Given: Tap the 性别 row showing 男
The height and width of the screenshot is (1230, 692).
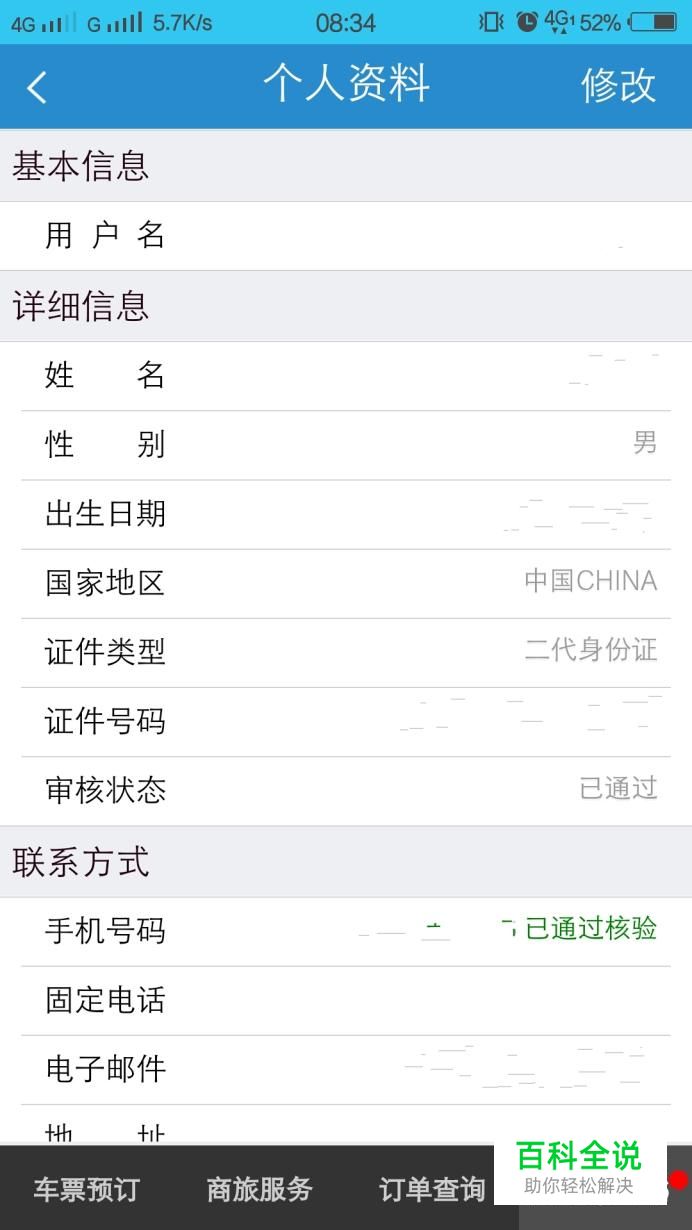Looking at the screenshot, I should [x=346, y=445].
